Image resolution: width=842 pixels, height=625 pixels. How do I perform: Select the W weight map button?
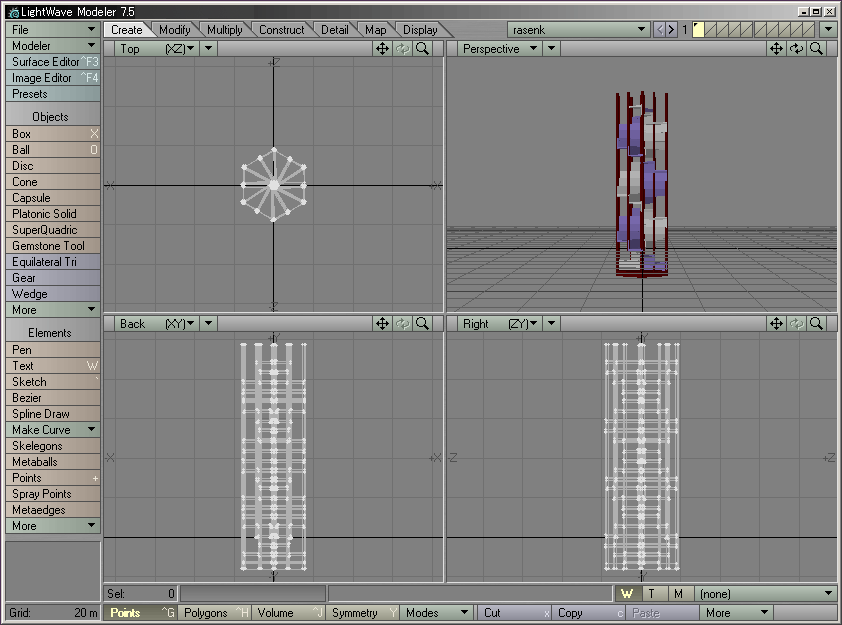626,594
